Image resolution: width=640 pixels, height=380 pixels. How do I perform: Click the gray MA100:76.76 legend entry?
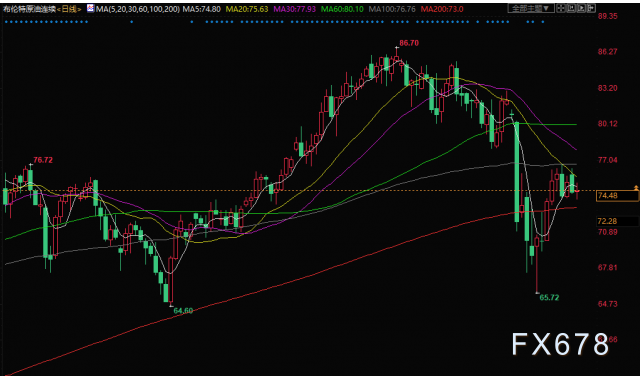coord(392,9)
